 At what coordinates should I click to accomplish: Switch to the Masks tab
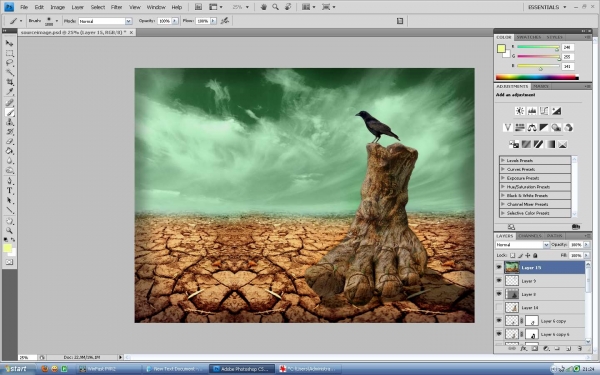click(541, 86)
